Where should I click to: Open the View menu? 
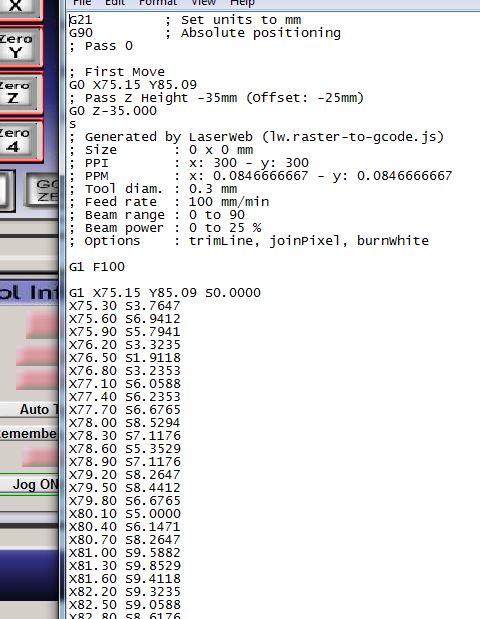(x=203, y=3)
